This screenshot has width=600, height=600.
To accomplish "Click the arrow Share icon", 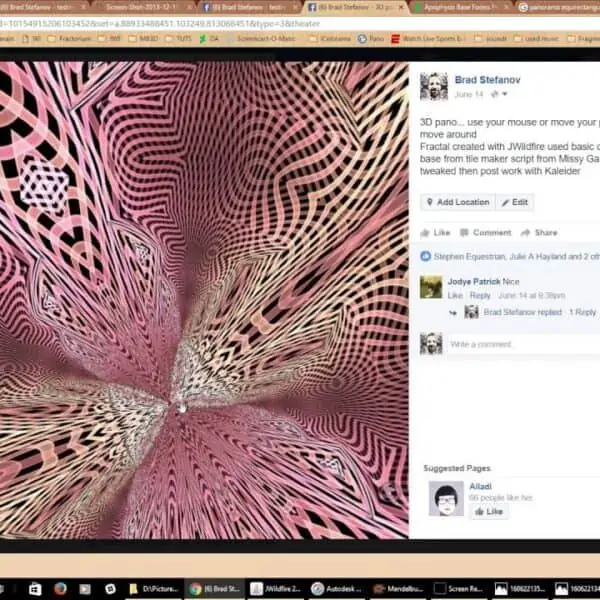I will pyautogui.click(x=525, y=233).
